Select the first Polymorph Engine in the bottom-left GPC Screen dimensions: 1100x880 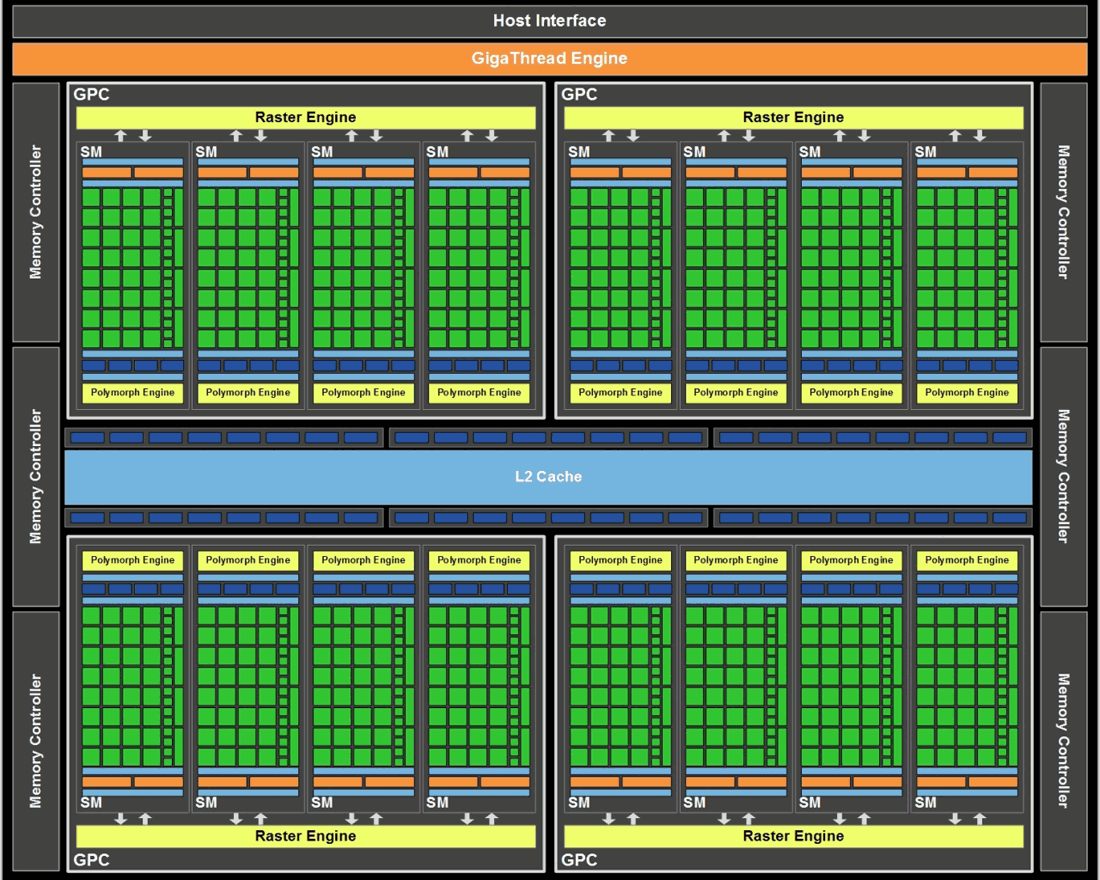pyautogui.click(x=132, y=561)
